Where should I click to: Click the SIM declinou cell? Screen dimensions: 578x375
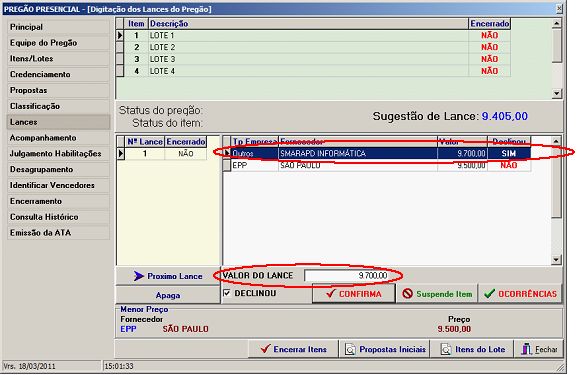pyautogui.click(x=509, y=153)
